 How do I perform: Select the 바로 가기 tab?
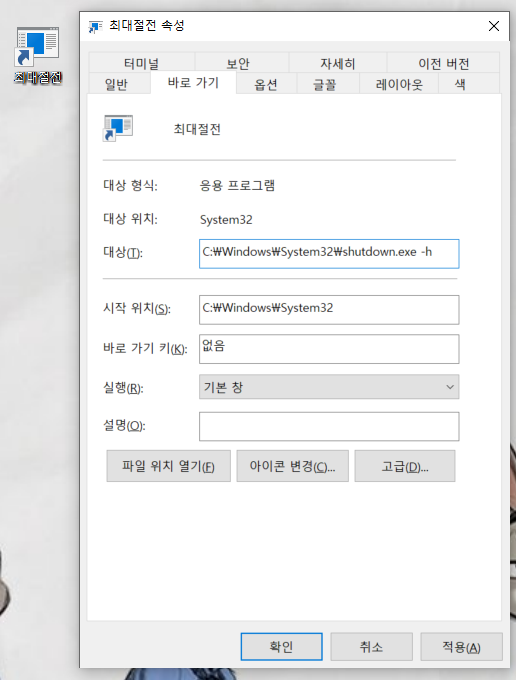point(193,82)
